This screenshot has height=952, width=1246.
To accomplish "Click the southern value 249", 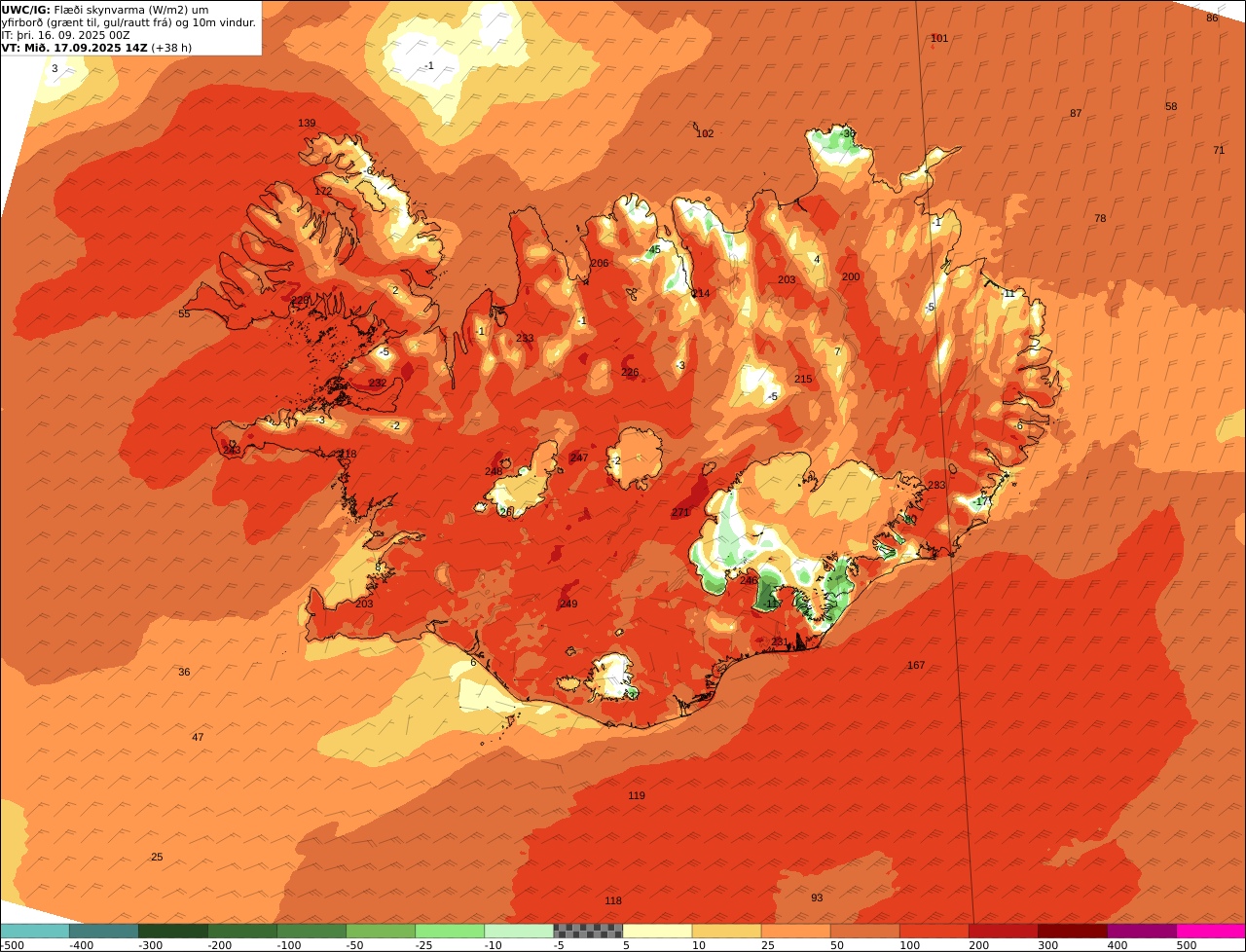I will click(568, 604).
